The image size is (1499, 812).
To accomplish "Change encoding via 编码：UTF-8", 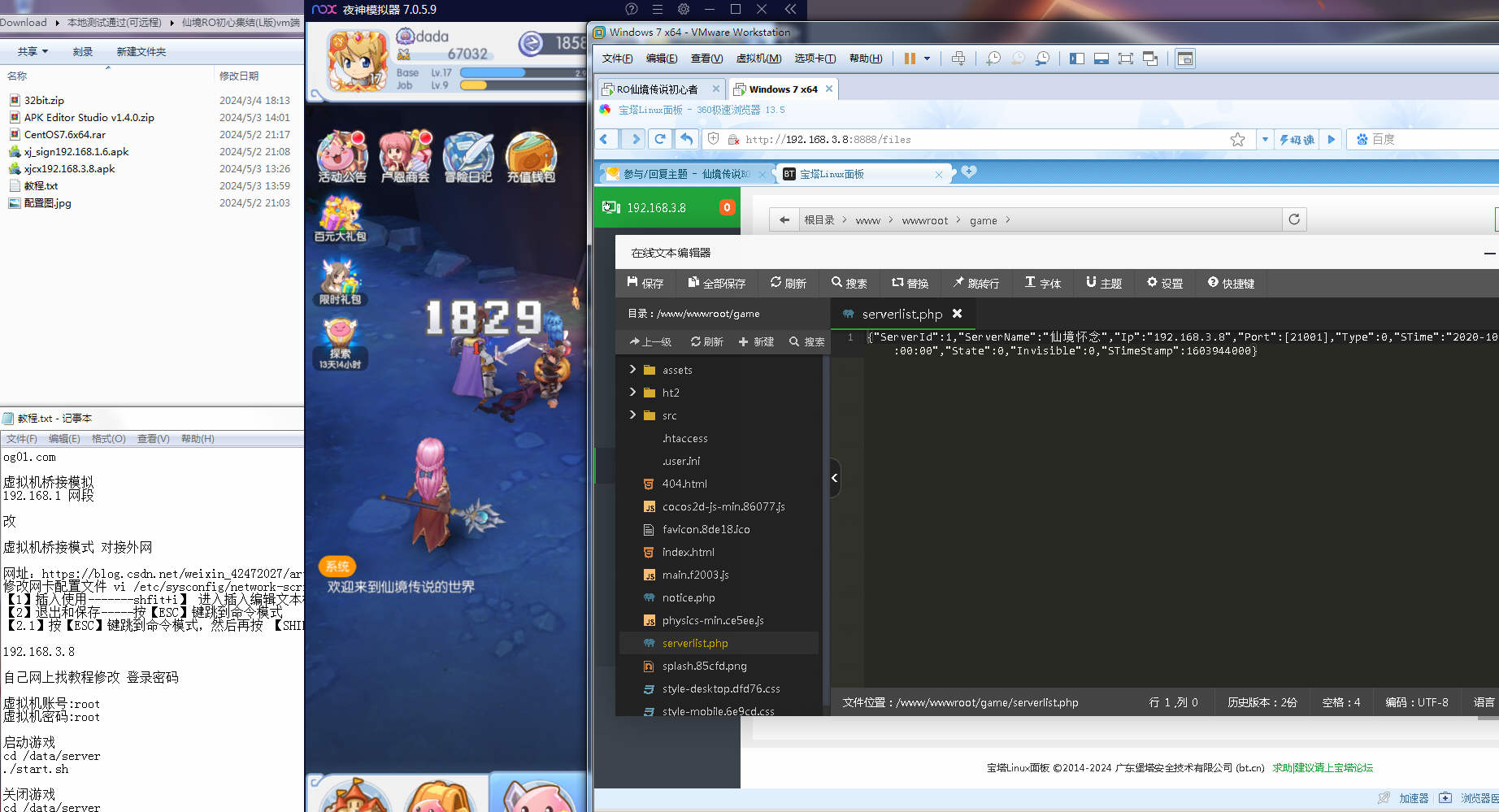I will pos(1417,702).
